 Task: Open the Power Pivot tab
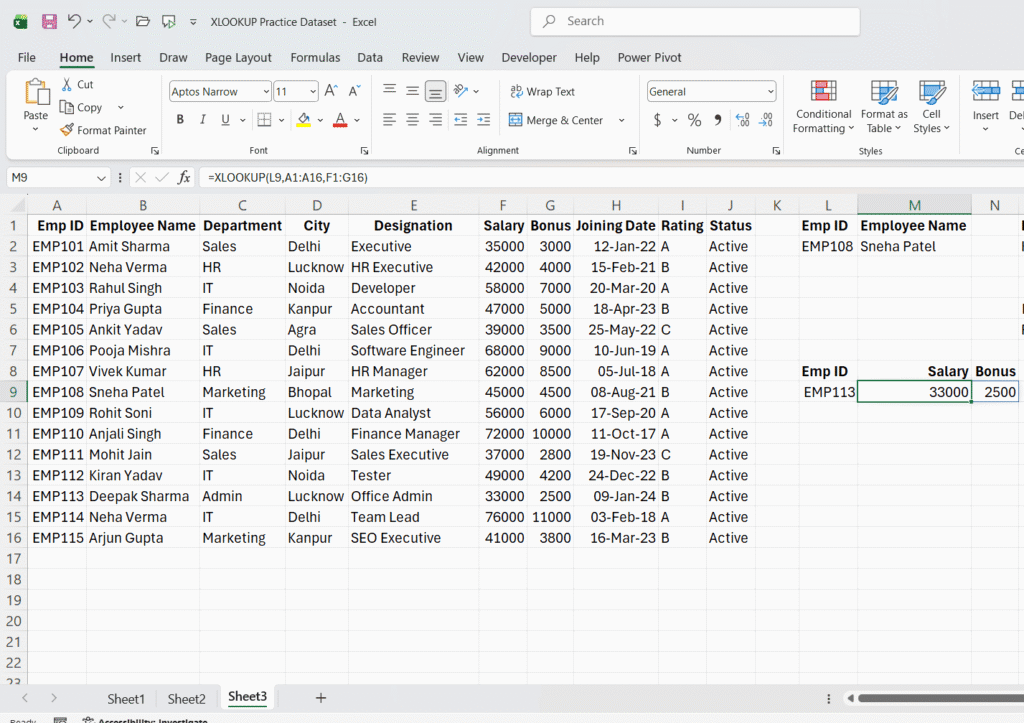[649, 57]
